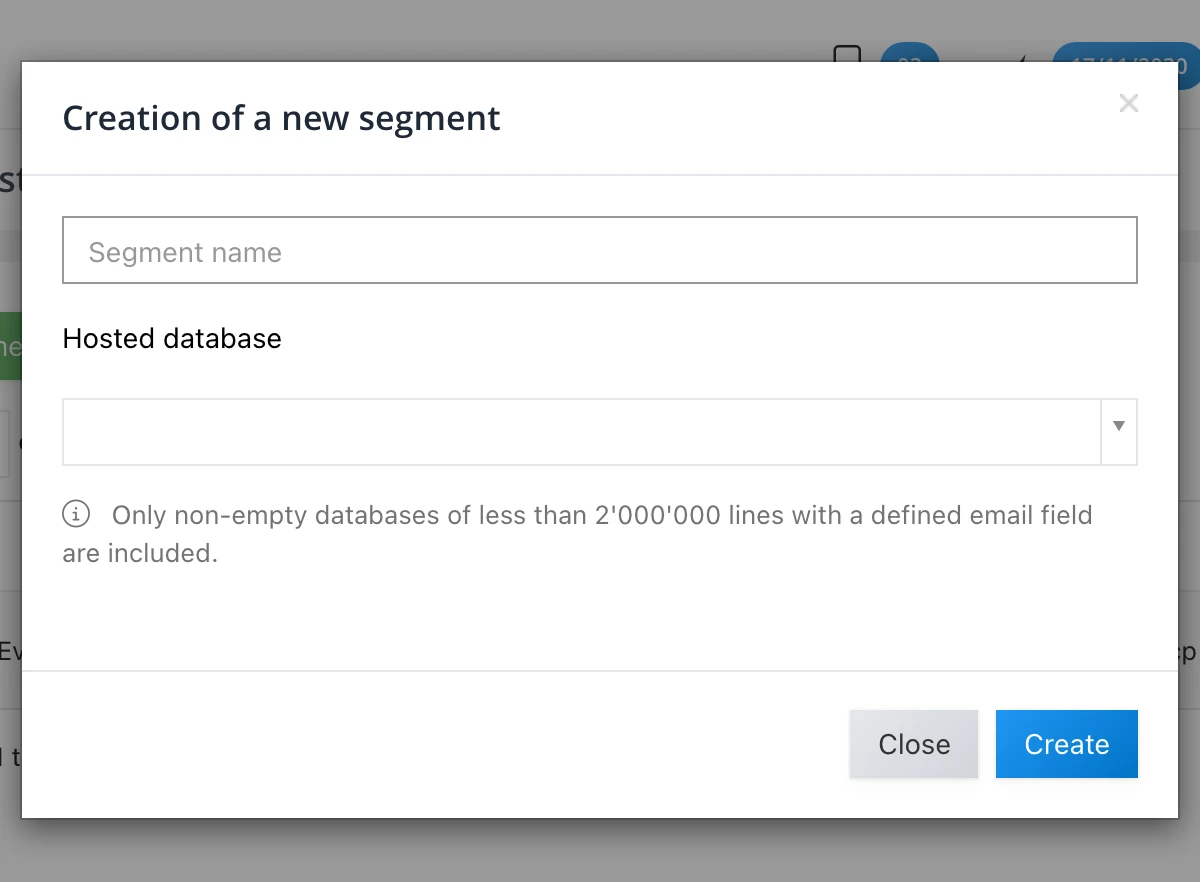
Task: Click Close to cancel segment creation
Action: click(913, 744)
